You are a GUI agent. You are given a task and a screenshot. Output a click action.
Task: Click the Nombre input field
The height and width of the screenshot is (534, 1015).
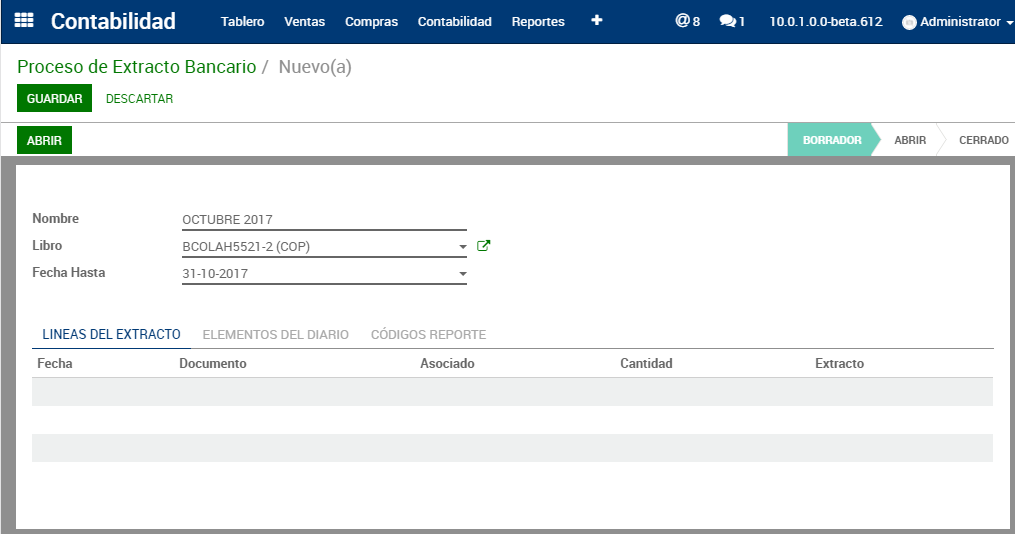[x=324, y=220]
